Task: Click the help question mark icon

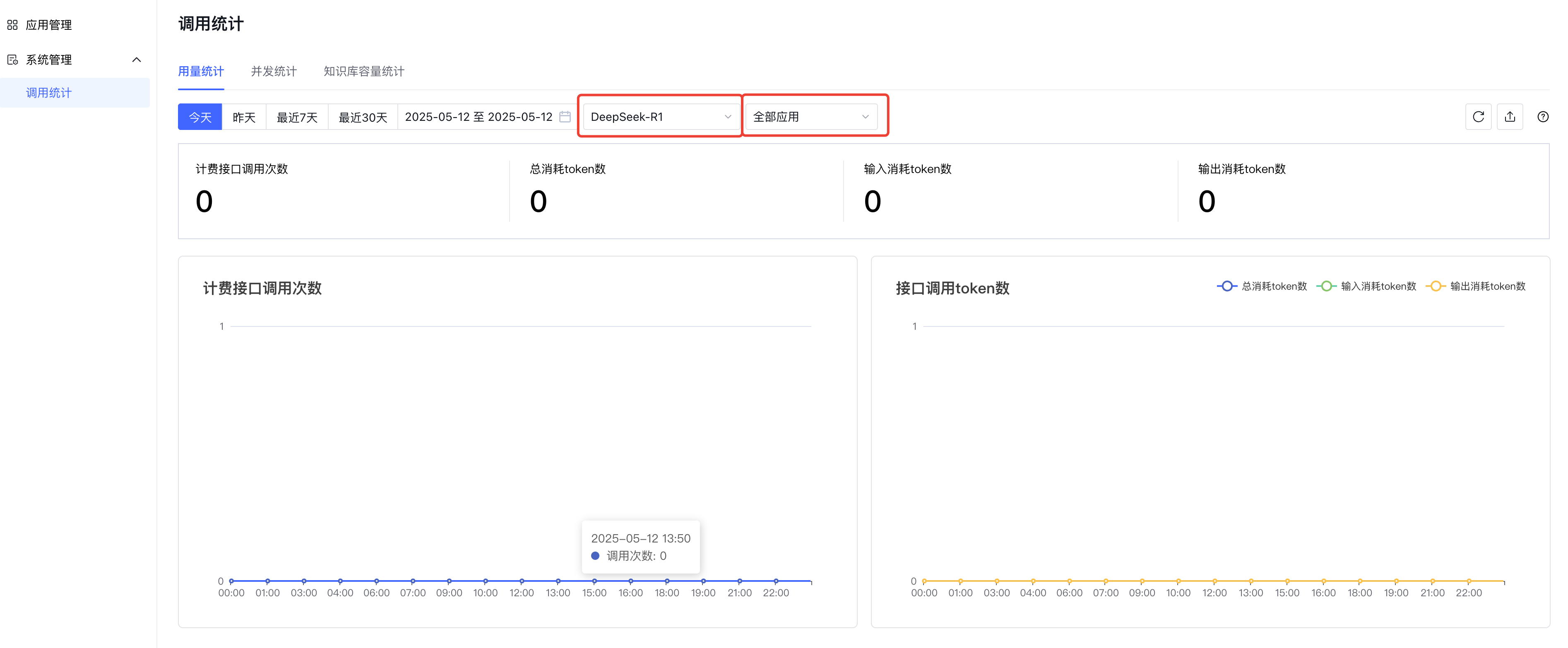Action: 1542,117
